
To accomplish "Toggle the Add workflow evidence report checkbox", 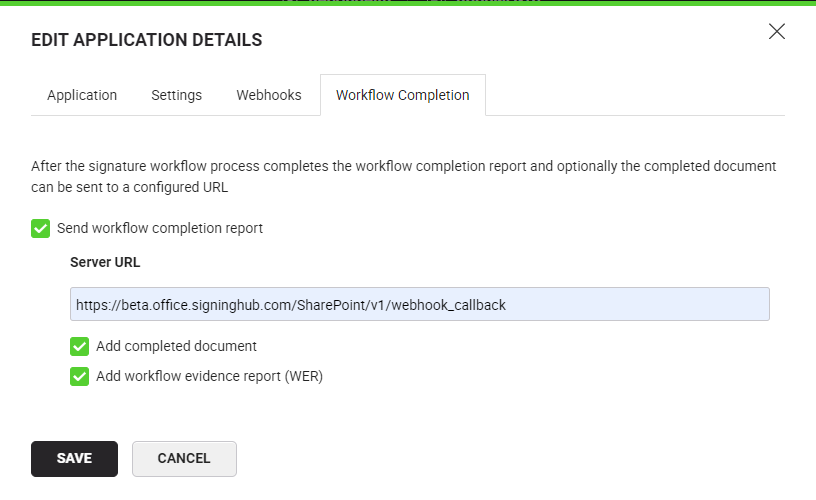I will tap(79, 377).
